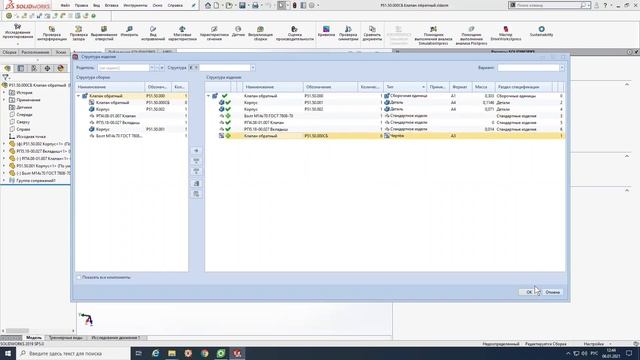Click the Windows taskbar search field
This screenshot has height=360, width=640.
pos(73,353)
